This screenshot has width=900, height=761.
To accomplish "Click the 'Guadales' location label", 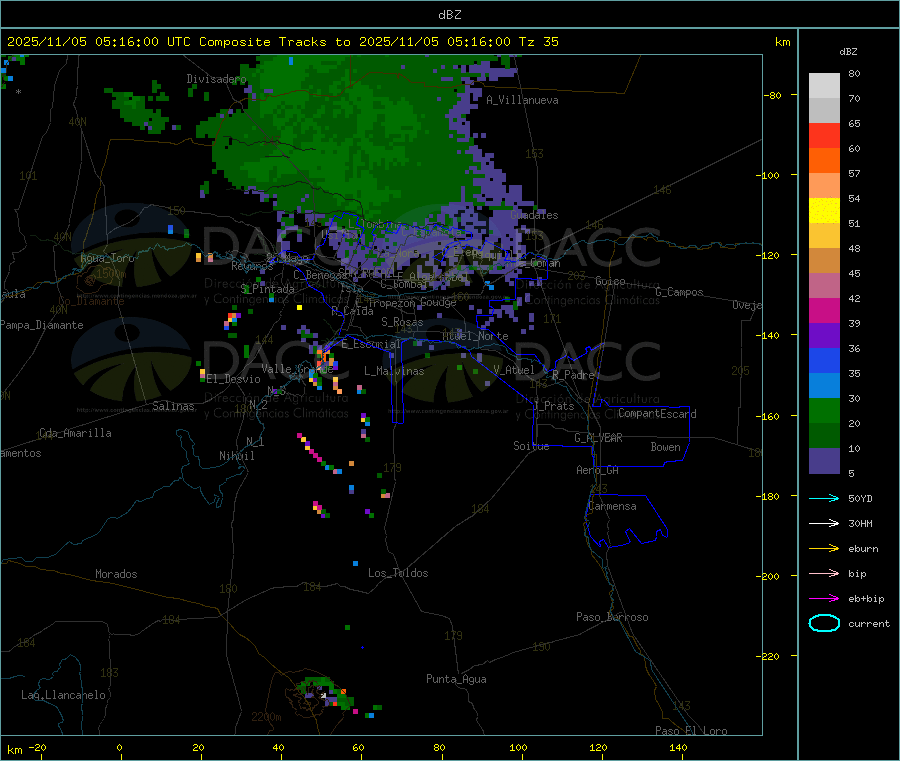I will tap(534, 215).
